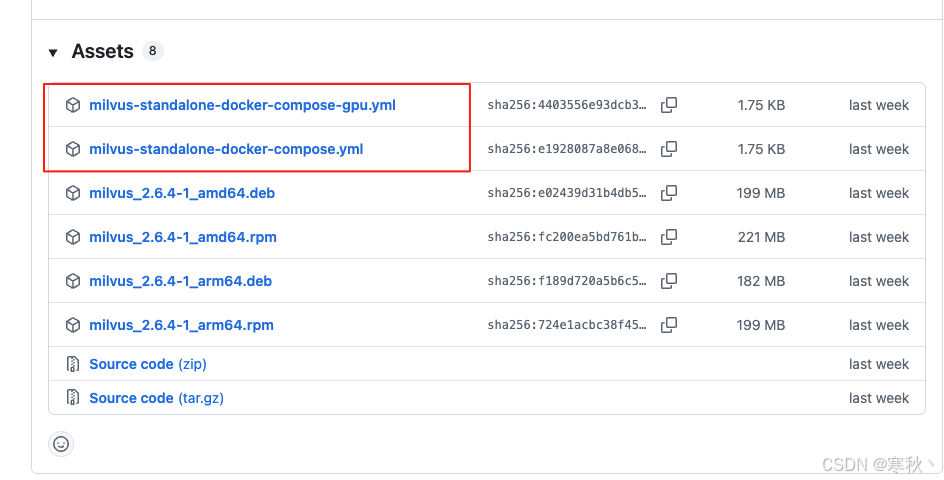The width and height of the screenshot is (944, 480).
Task: Collapse the Assets section triangle
Action: pyautogui.click(x=53, y=52)
